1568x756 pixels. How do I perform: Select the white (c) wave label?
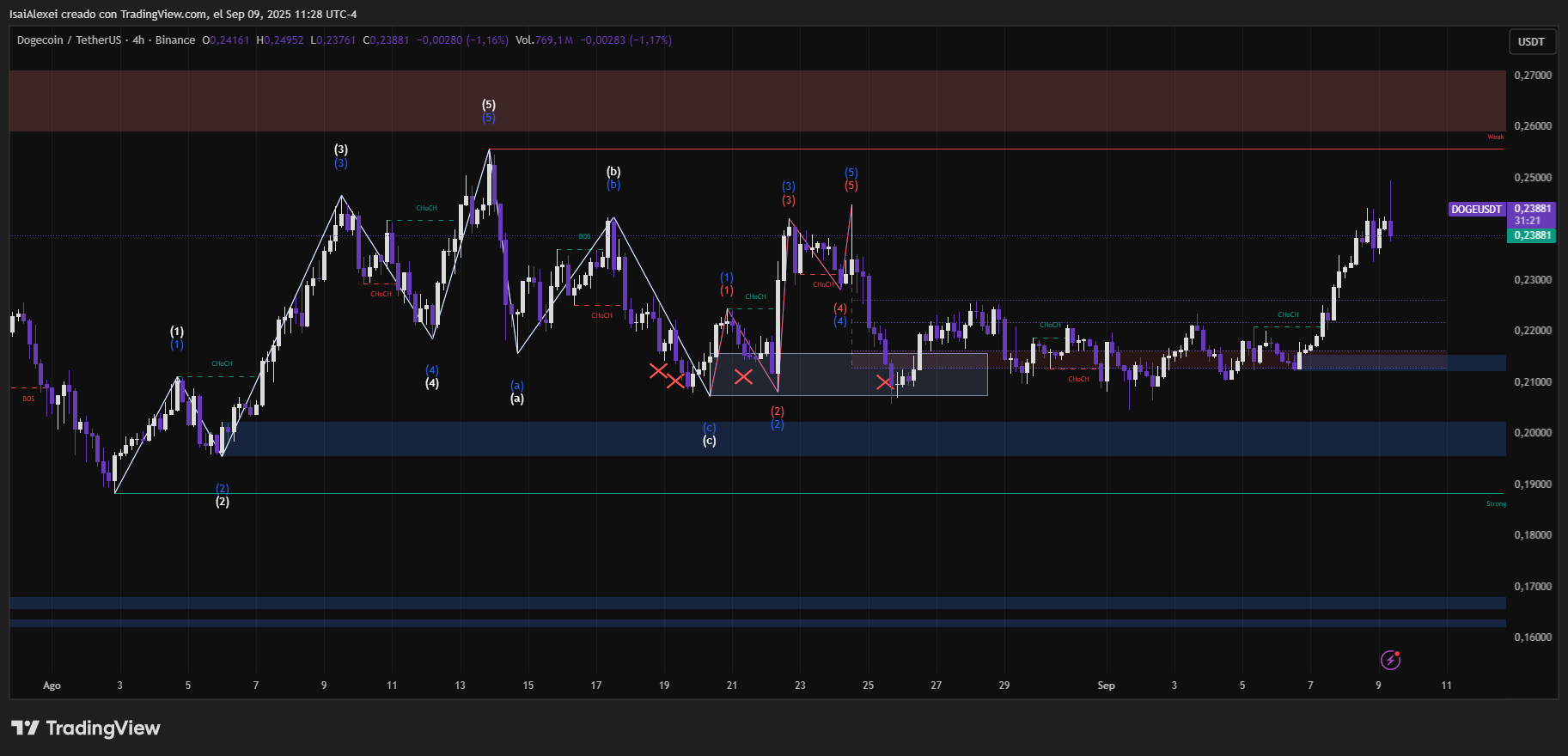click(709, 441)
